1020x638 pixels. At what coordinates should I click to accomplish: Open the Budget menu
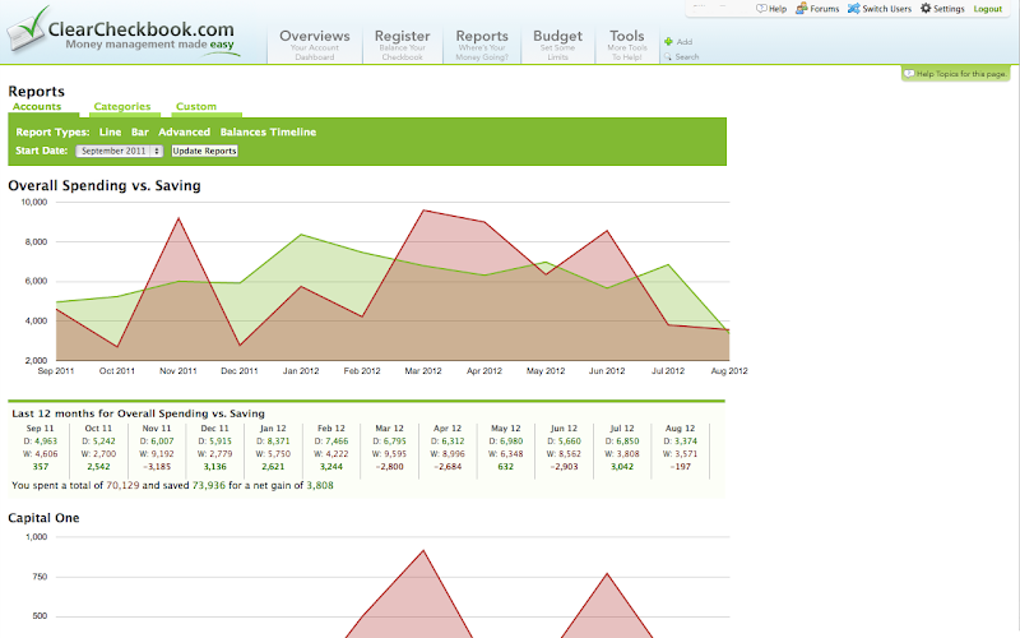(557, 44)
